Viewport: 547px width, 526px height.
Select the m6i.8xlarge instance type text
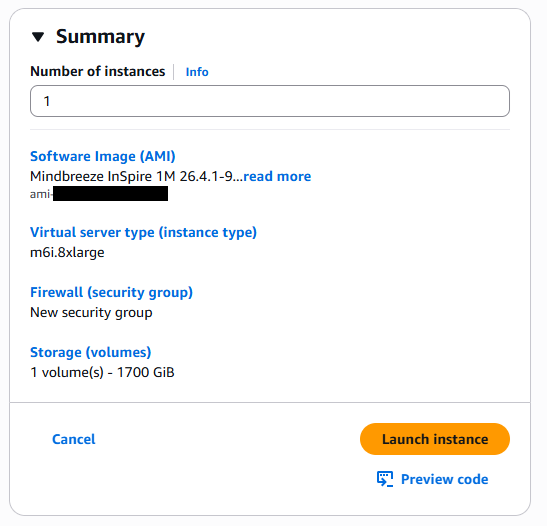coord(67,252)
